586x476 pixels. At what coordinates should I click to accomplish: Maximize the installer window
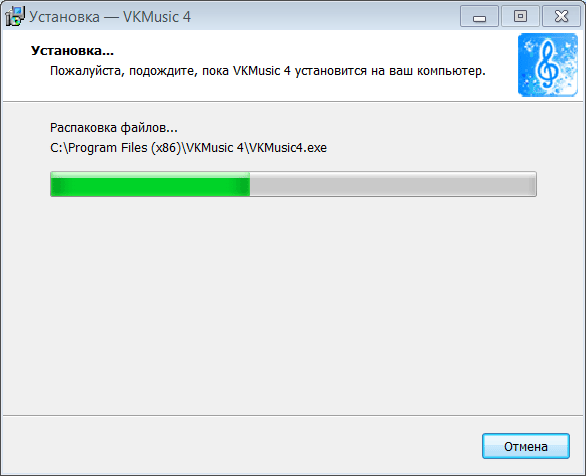[x=520, y=16]
